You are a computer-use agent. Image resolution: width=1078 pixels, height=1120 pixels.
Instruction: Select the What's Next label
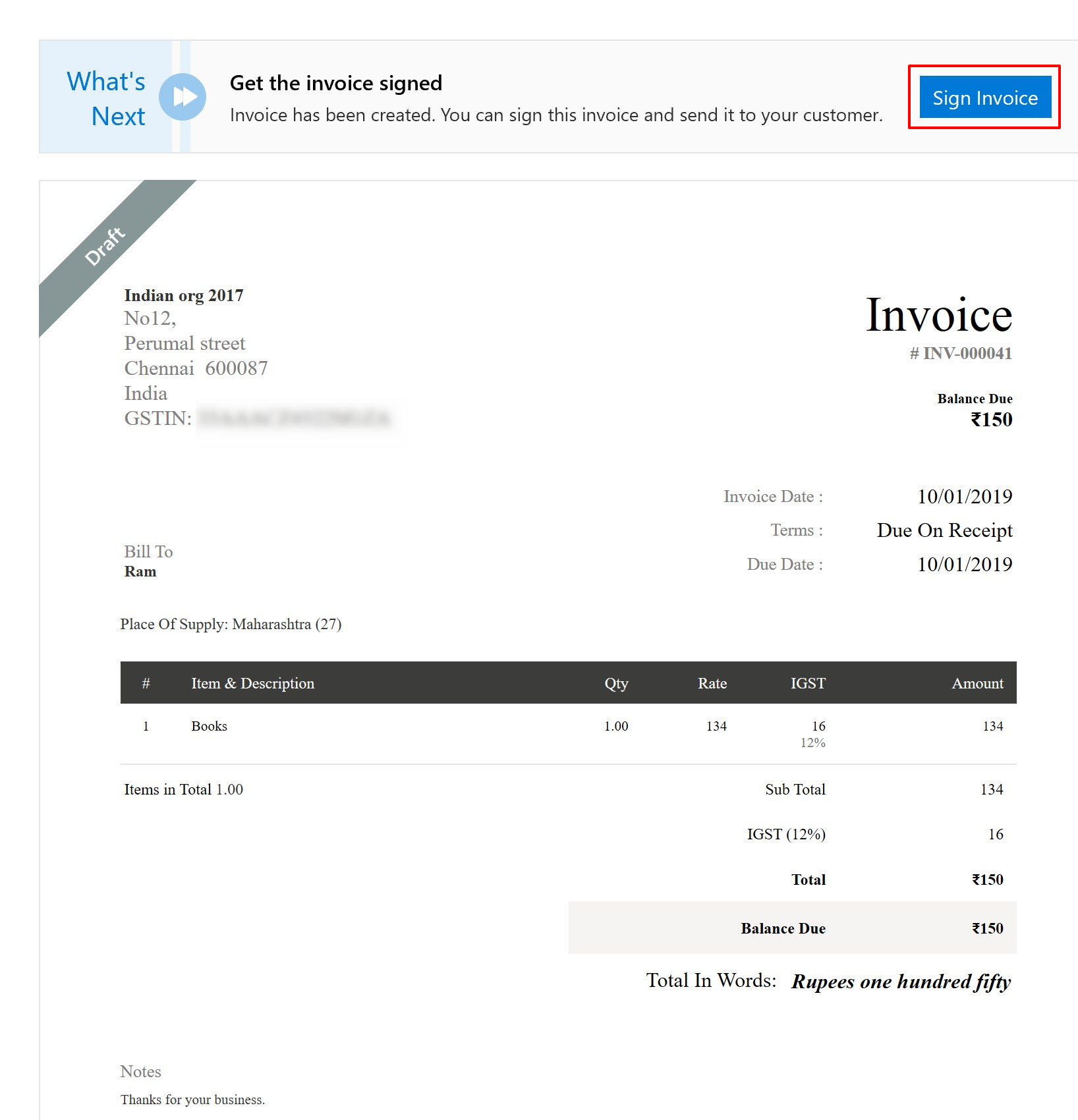(106, 98)
